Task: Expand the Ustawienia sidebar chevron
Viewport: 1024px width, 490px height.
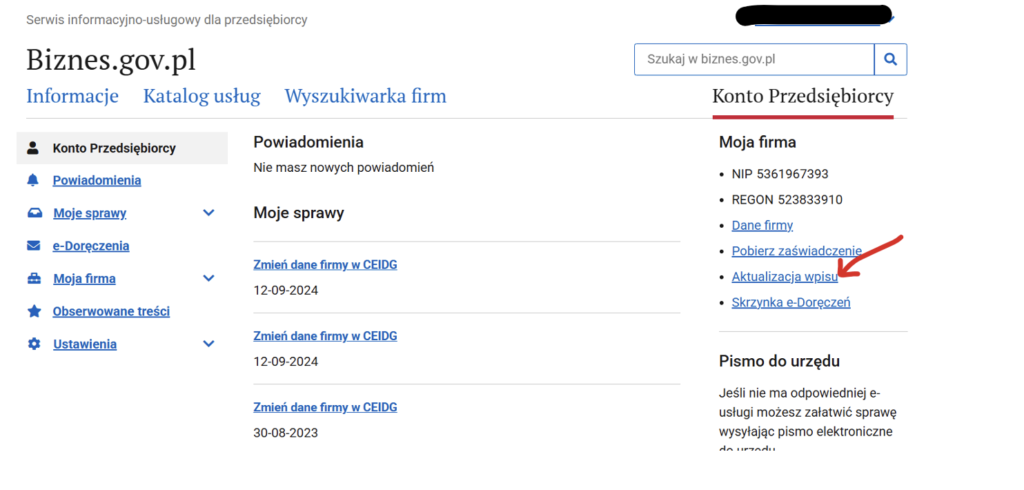Action: click(209, 344)
